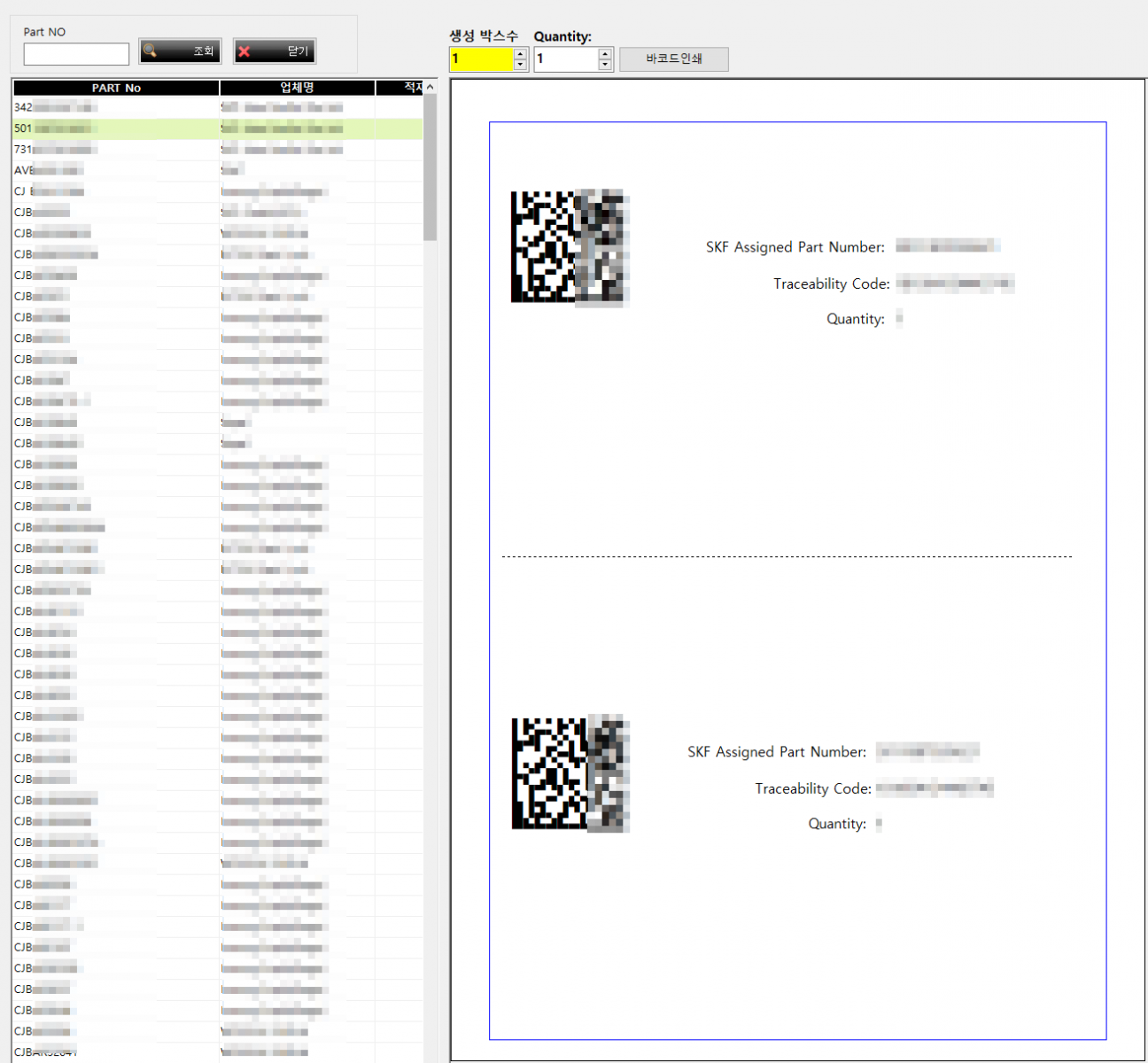Decrease Quantity with spinner down arrow
This screenshot has height=1063, width=1148.
(x=605, y=65)
